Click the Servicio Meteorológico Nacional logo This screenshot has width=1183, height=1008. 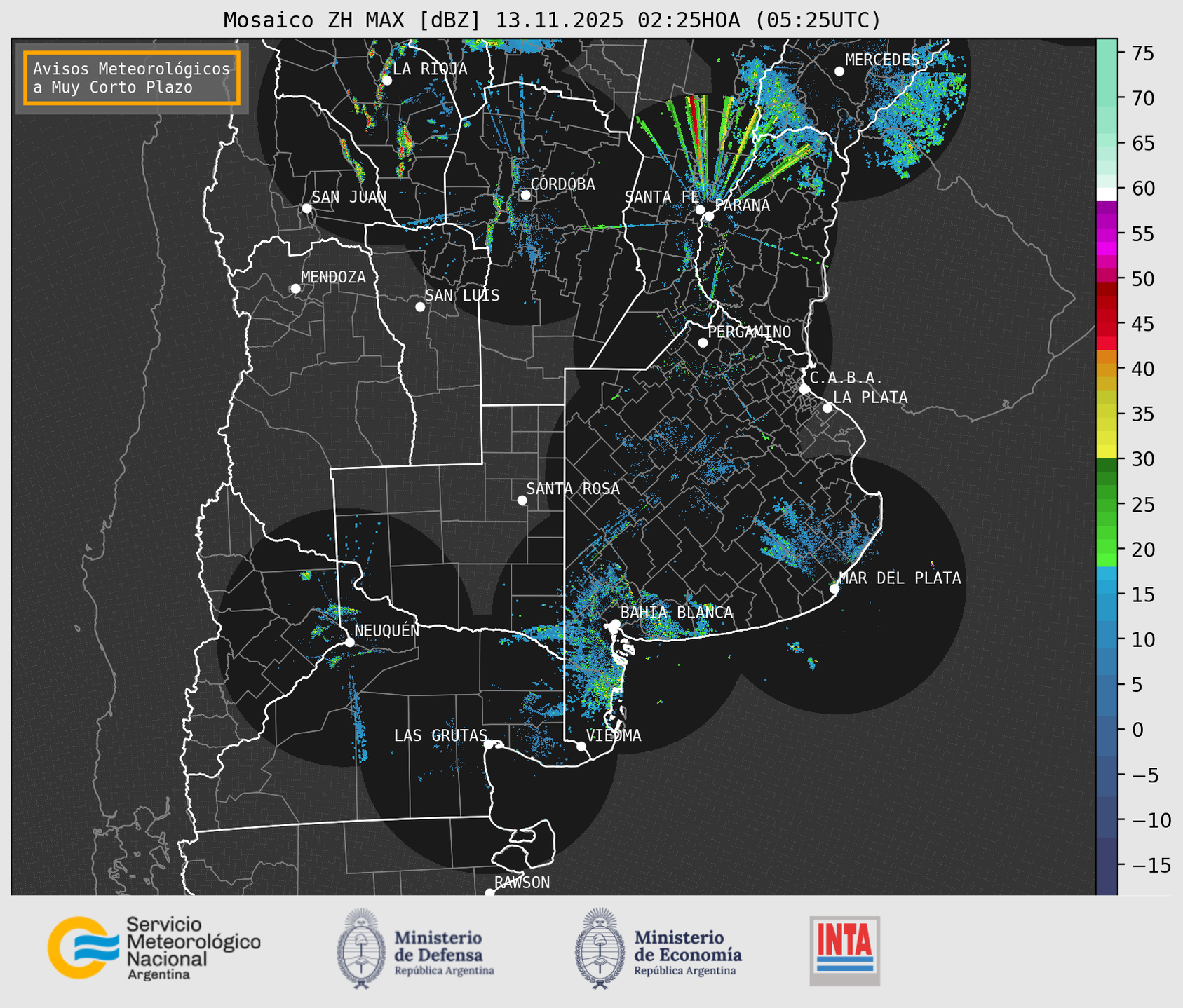click(x=153, y=948)
